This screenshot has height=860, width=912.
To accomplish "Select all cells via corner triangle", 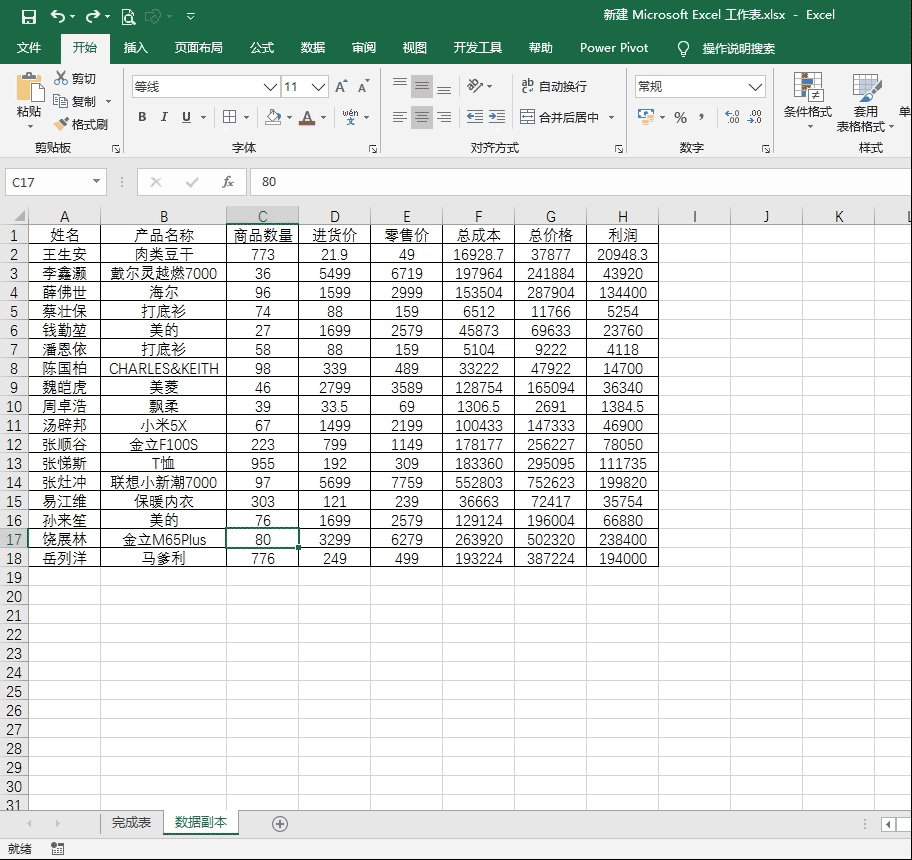I will click(x=19, y=216).
